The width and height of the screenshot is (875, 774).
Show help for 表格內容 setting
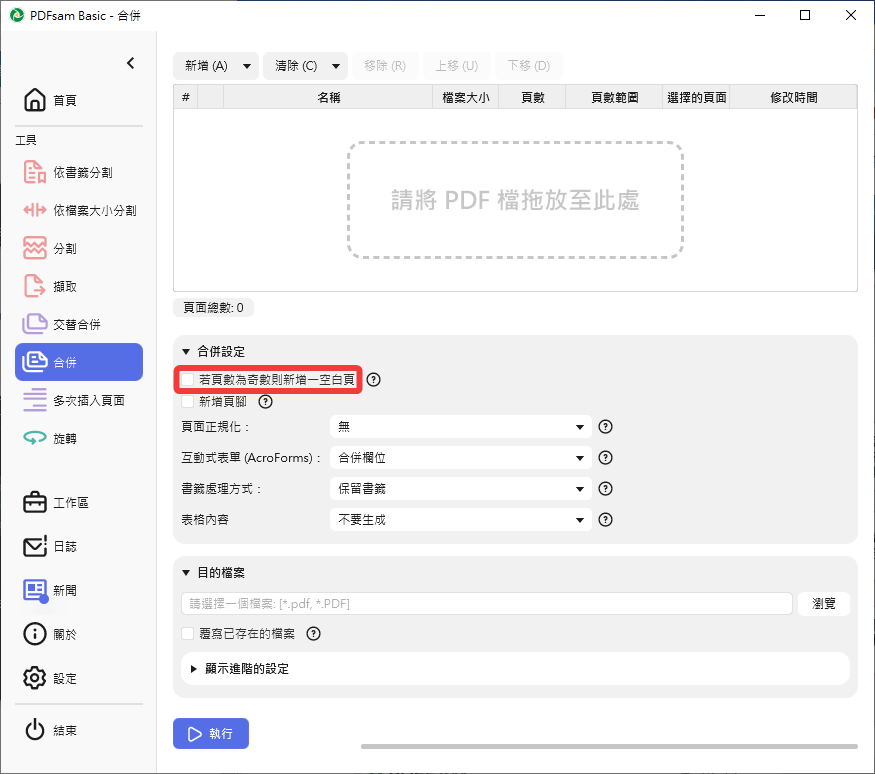[x=605, y=520]
